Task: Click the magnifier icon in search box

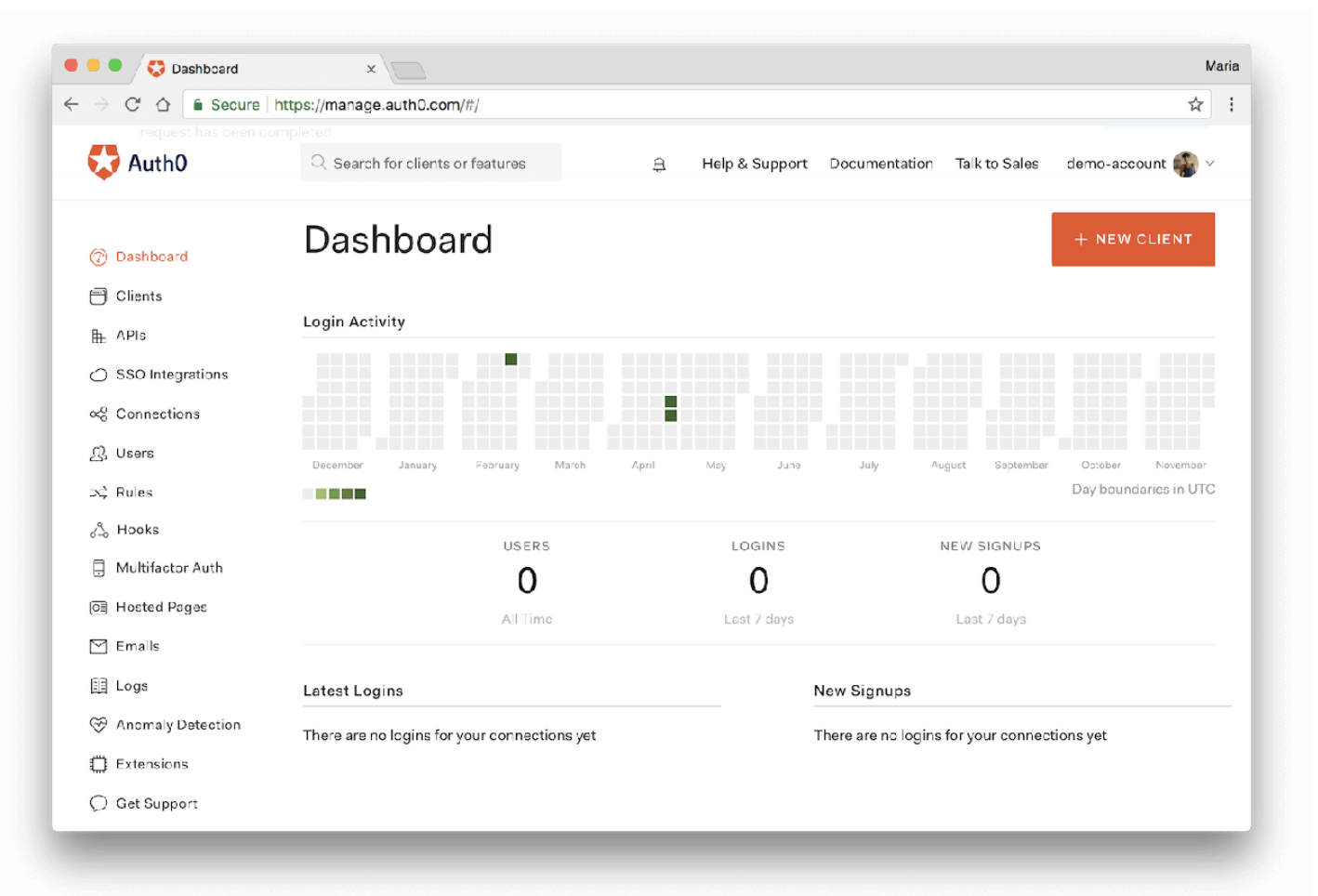Action: coord(319,163)
